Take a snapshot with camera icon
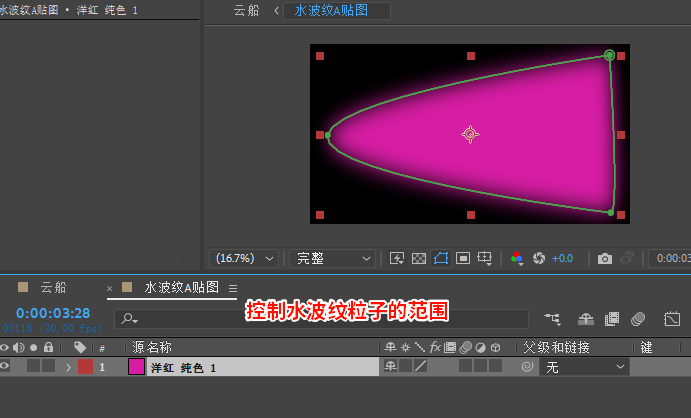691x418 pixels. pyautogui.click(x=605, y=259)
